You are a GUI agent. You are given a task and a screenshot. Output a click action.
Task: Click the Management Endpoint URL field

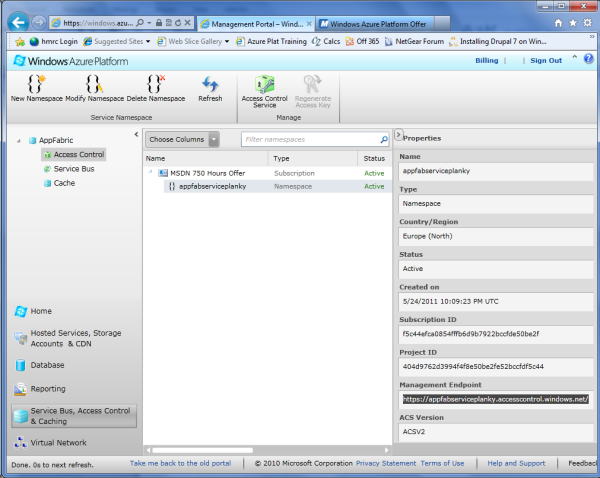pyautogui.click(x=496, y=399)
